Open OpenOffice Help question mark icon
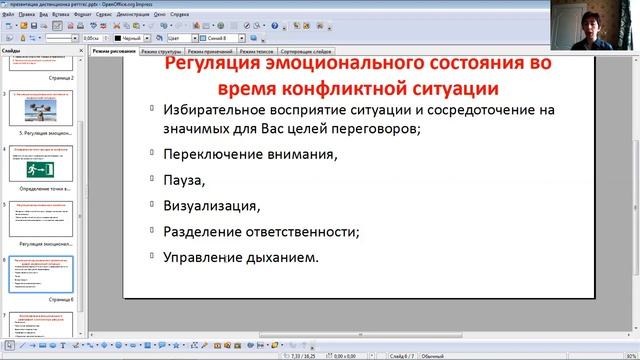 pyautogui.click(x=275, y=26)
